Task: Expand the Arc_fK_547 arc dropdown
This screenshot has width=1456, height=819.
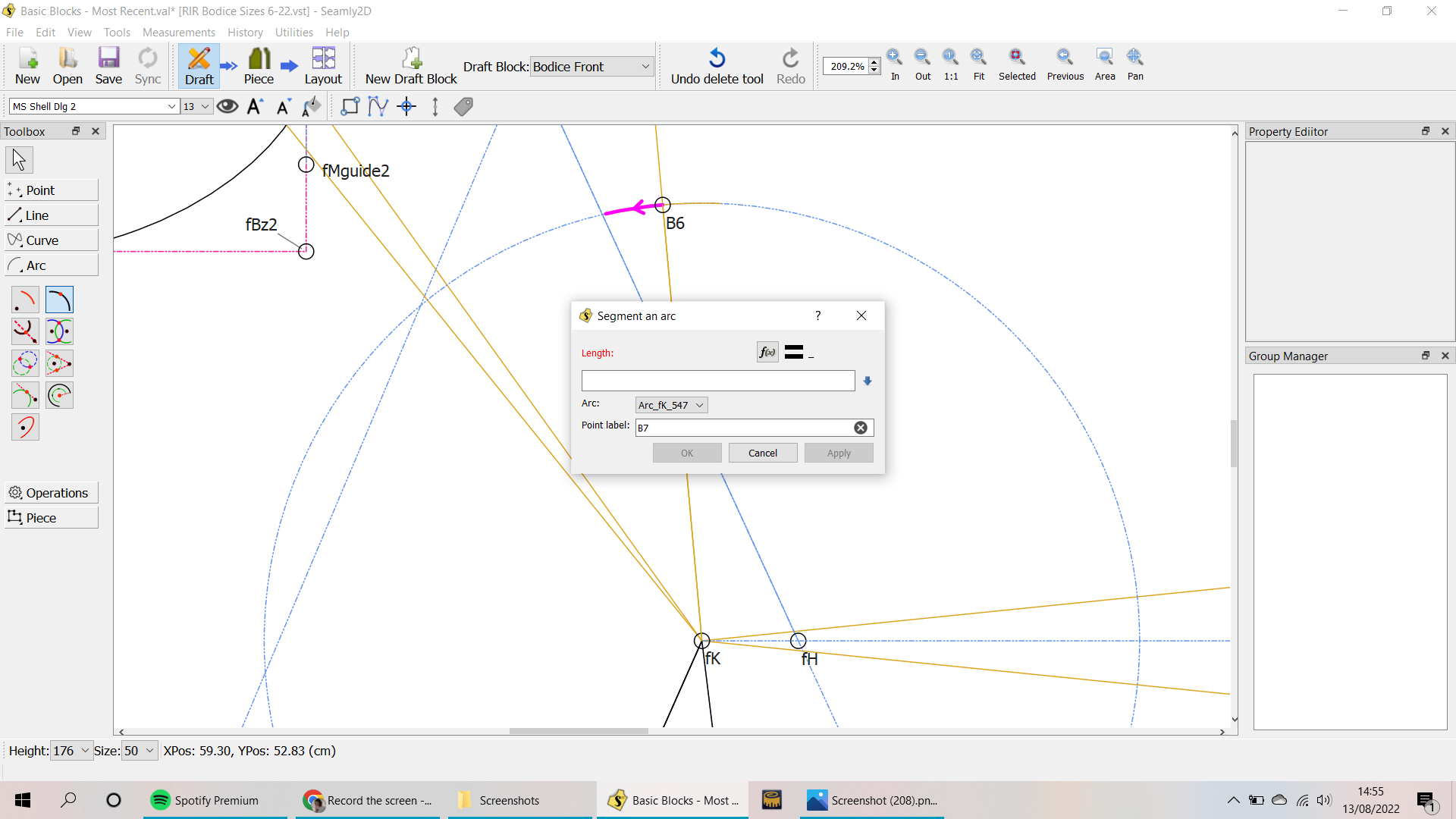Action: (x=671, y=405)
